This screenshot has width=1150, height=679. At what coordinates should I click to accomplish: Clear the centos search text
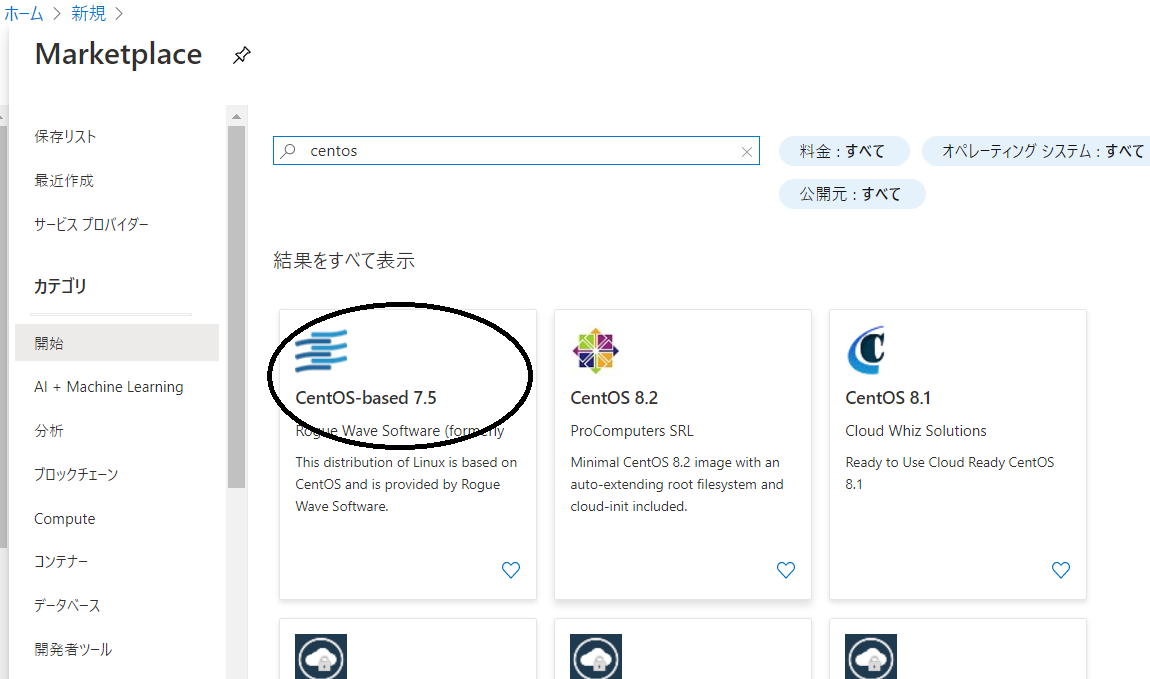[x=747, y=152]
